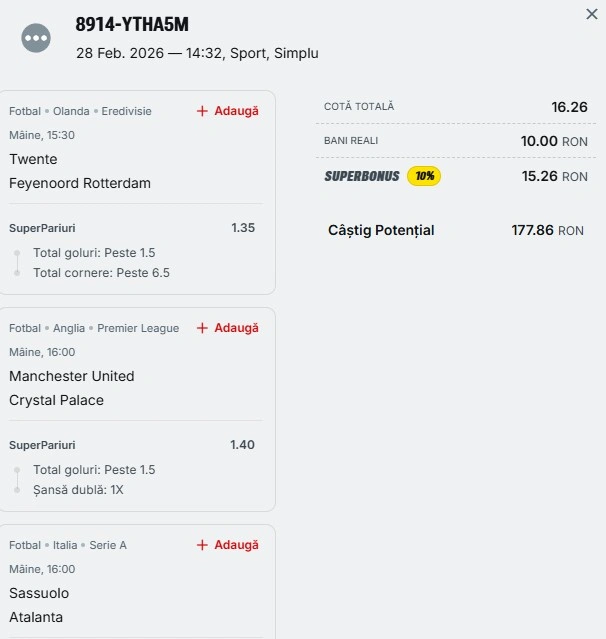Select the ticket code 8914-YTHA5M
Image resolution: width=606 pixels, height=639 pixels.
[132, 25]
